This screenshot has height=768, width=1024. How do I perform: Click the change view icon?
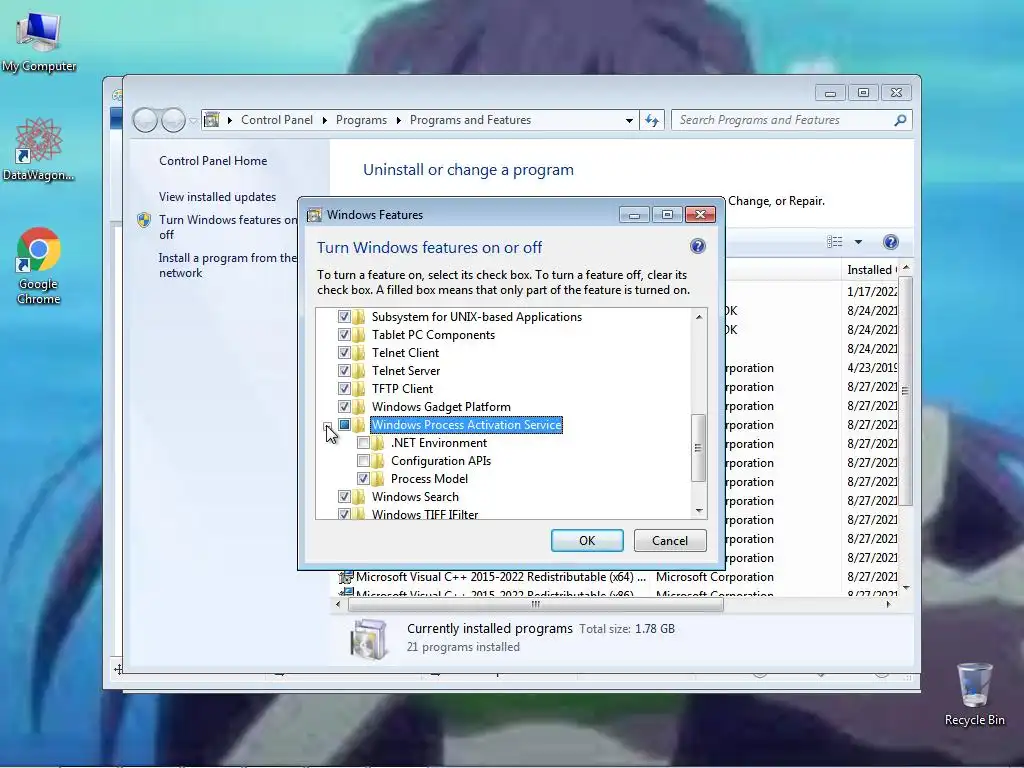click(x=835, y=242)
